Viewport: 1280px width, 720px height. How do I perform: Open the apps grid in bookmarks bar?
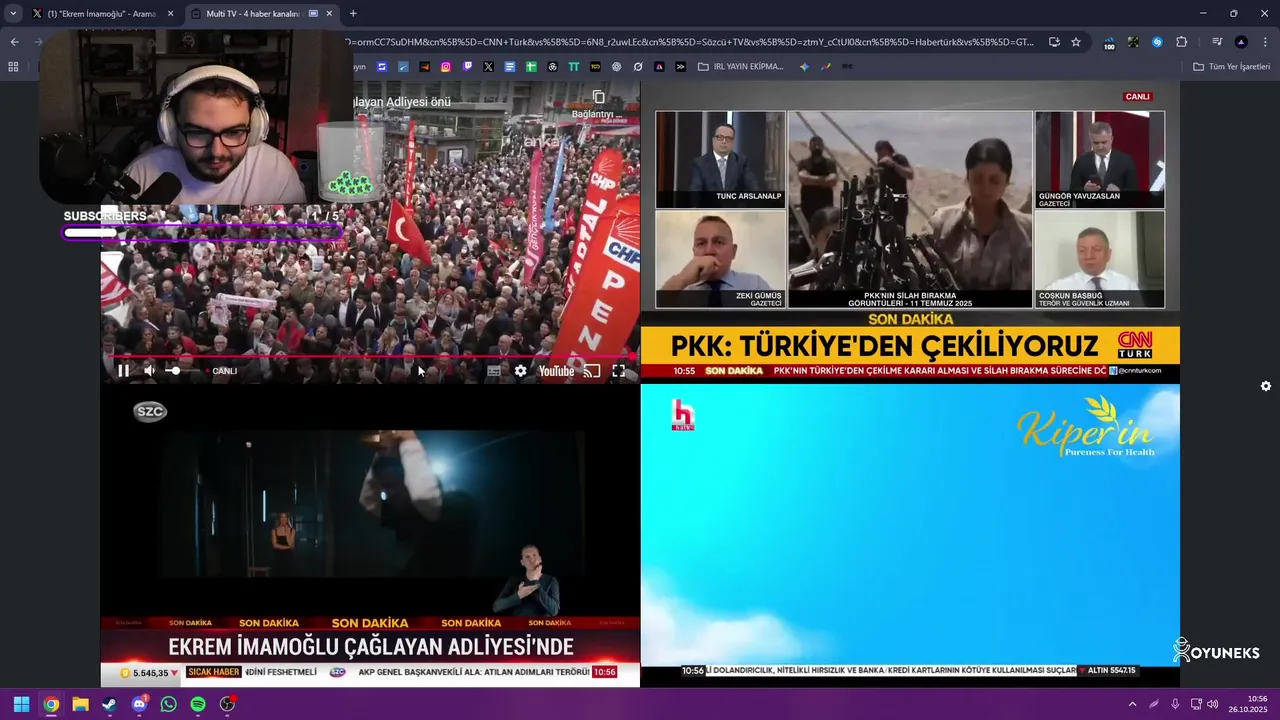click(x=13, y=67)
